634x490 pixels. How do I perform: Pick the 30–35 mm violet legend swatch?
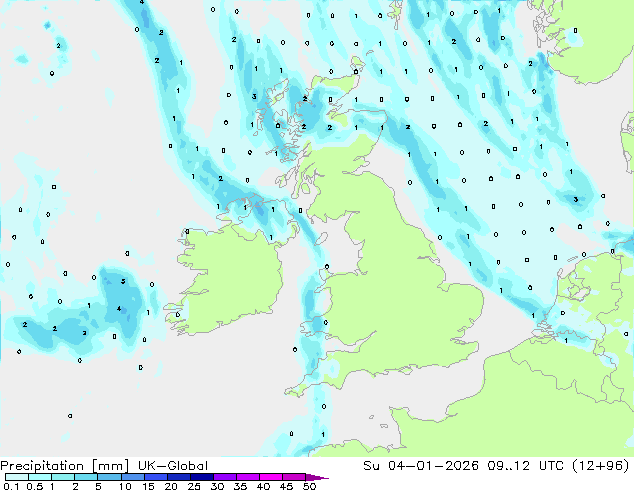tap(224, 477)
